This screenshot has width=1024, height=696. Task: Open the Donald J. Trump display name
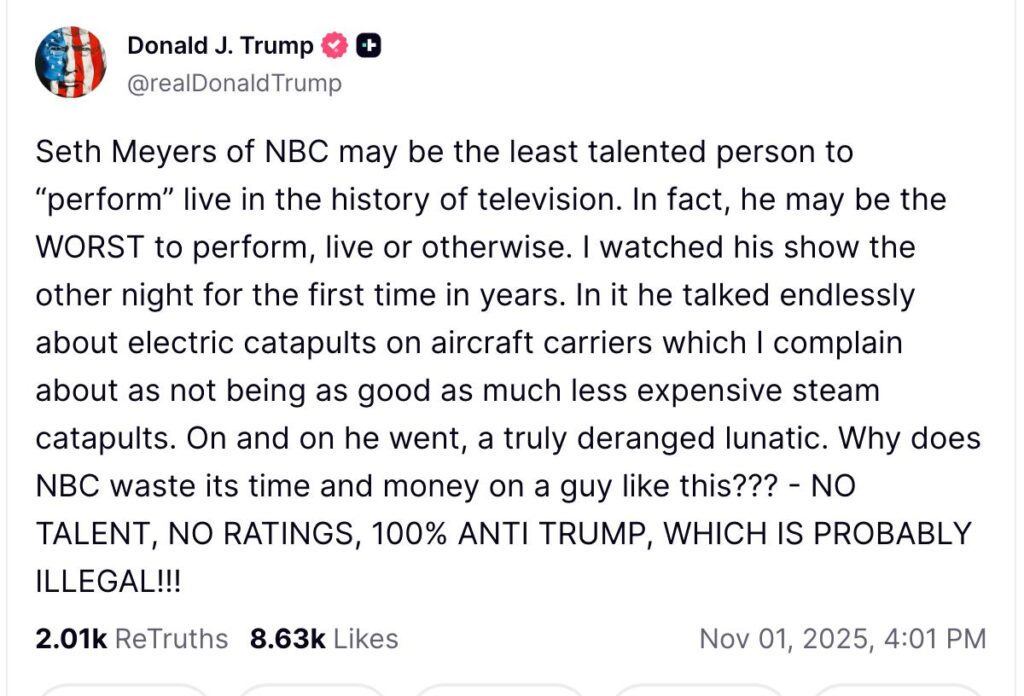click(x=220, y=46)
